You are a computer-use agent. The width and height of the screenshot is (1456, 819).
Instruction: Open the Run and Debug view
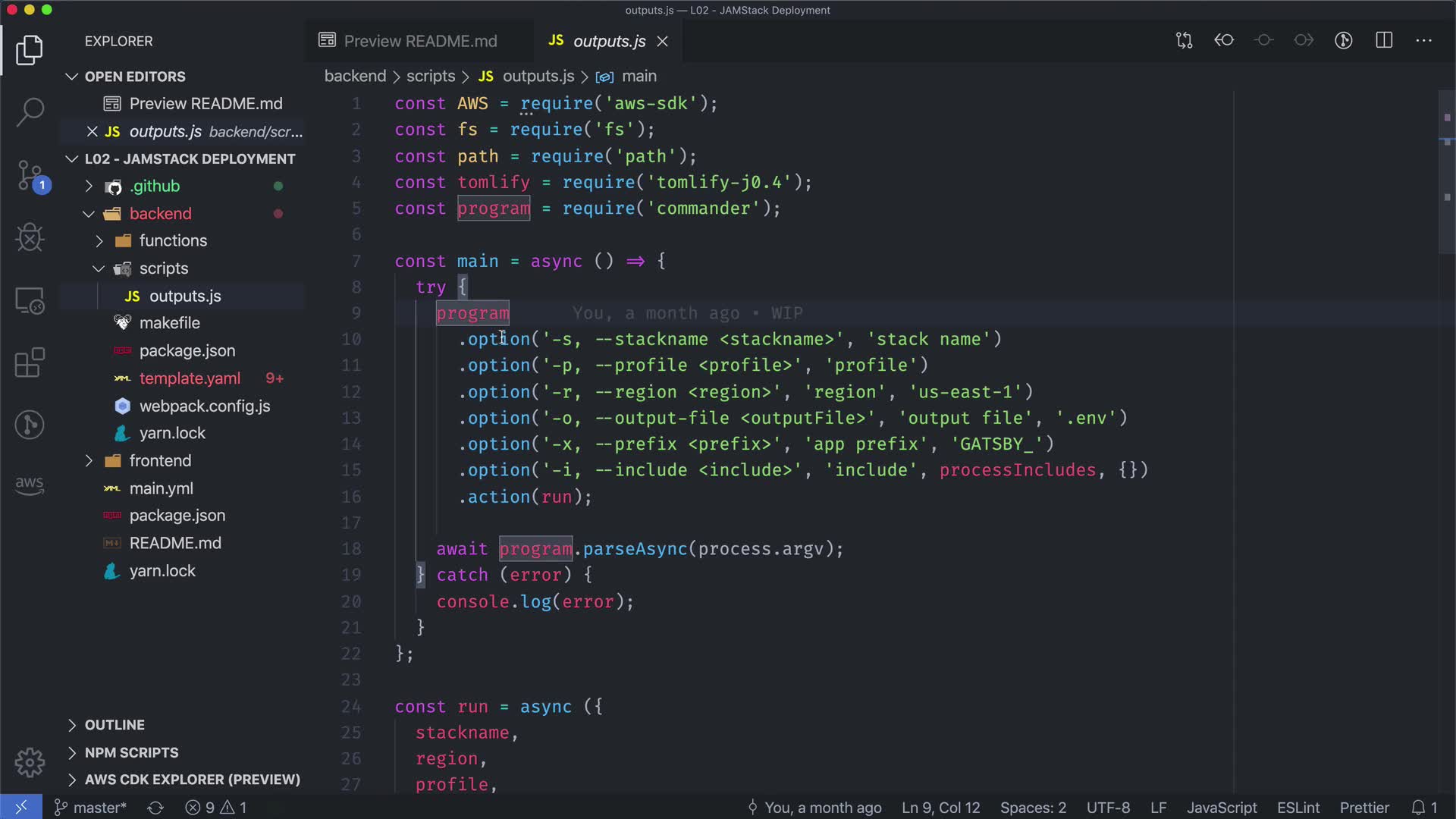click(x=30, y=237)
